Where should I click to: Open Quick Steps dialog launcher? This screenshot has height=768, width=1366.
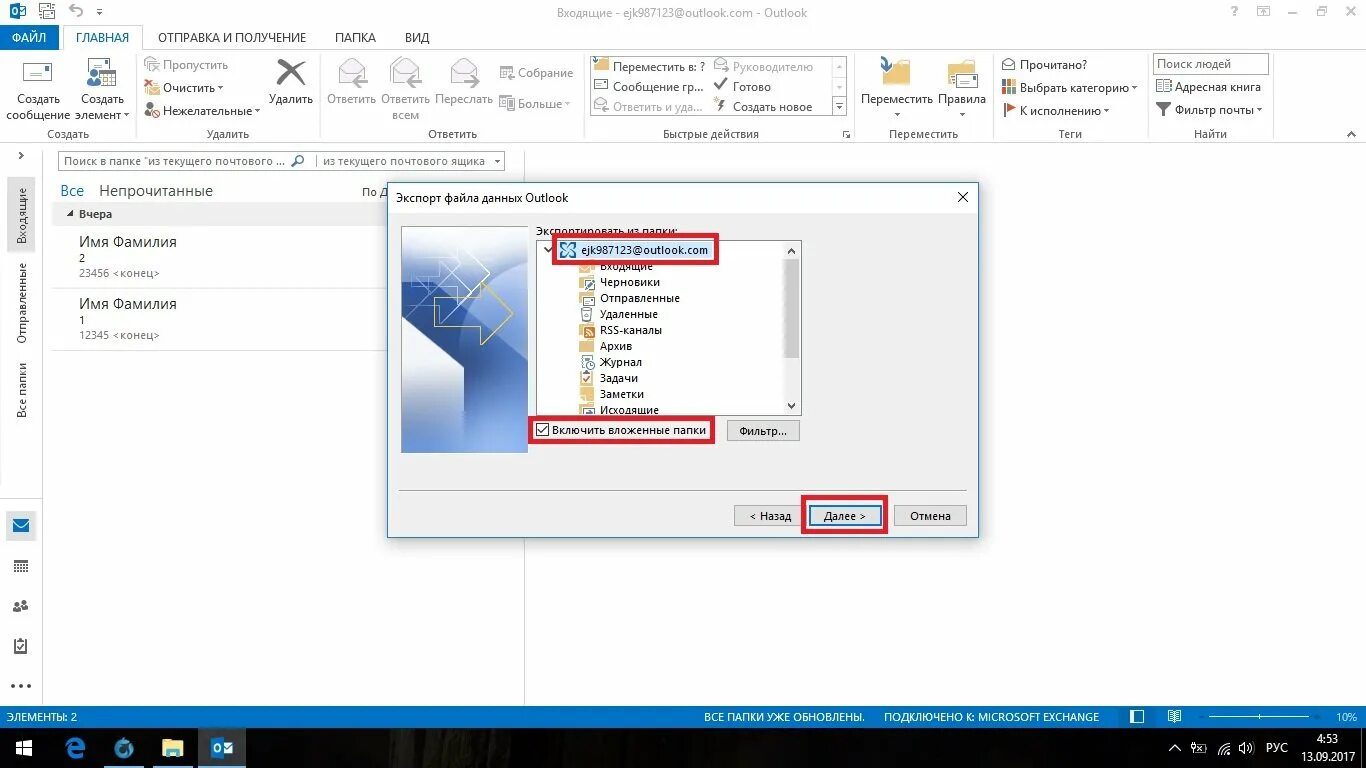846,134
